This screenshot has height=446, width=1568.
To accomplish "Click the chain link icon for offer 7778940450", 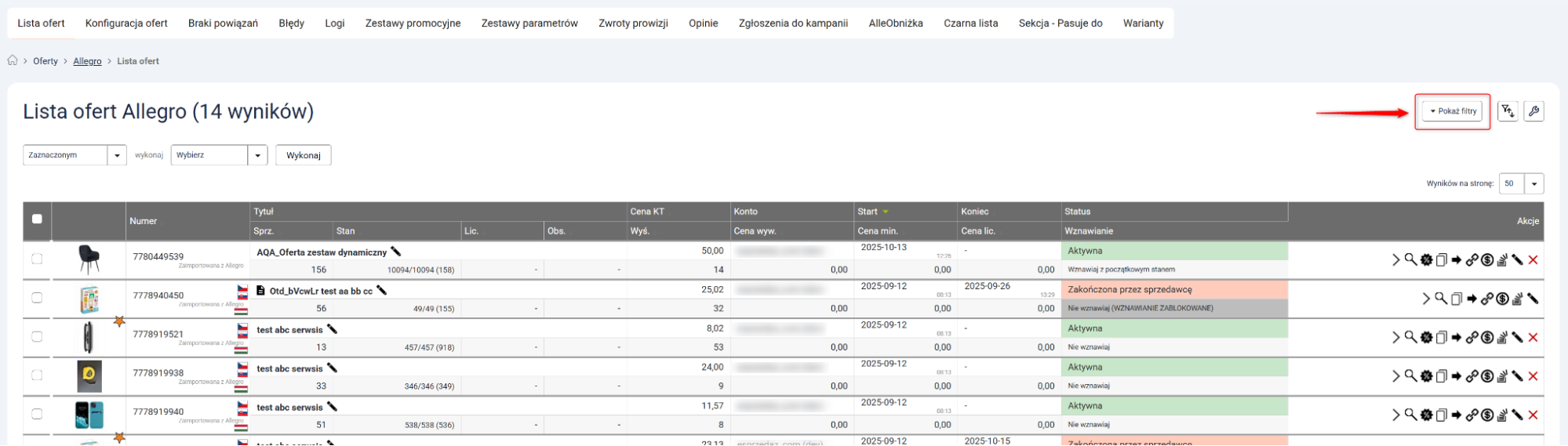I will coord(1486,299).
